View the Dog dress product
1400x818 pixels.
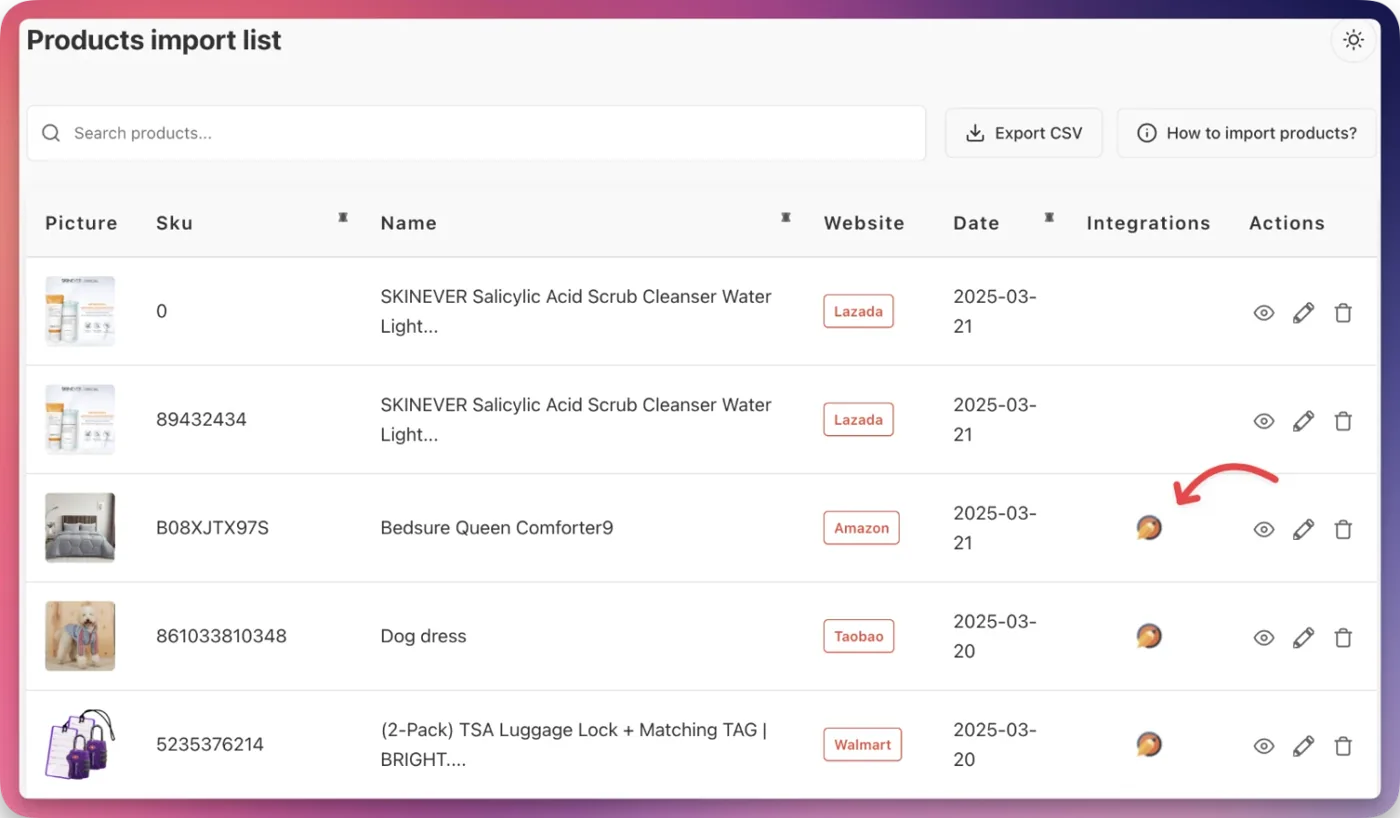(x=1264, y=637)
